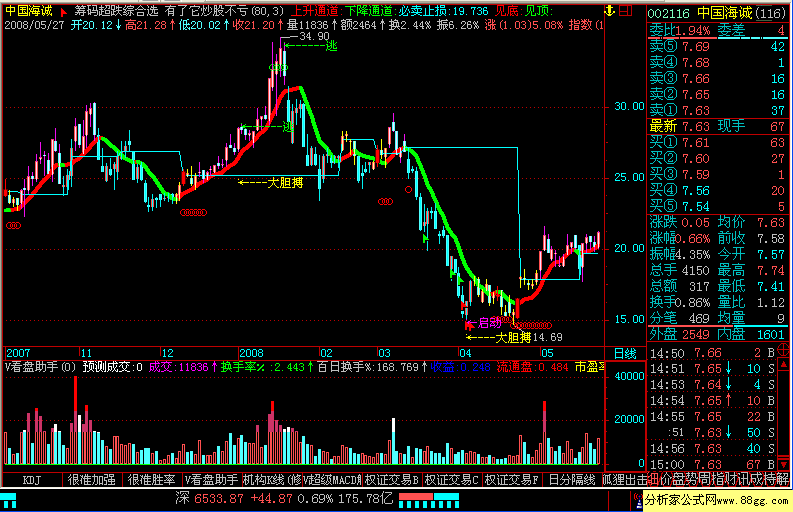Viewport: 793px width, 512px height.
Task: Click the 筹码超跌综合选 indicator title
Action: tap(116, 11)
